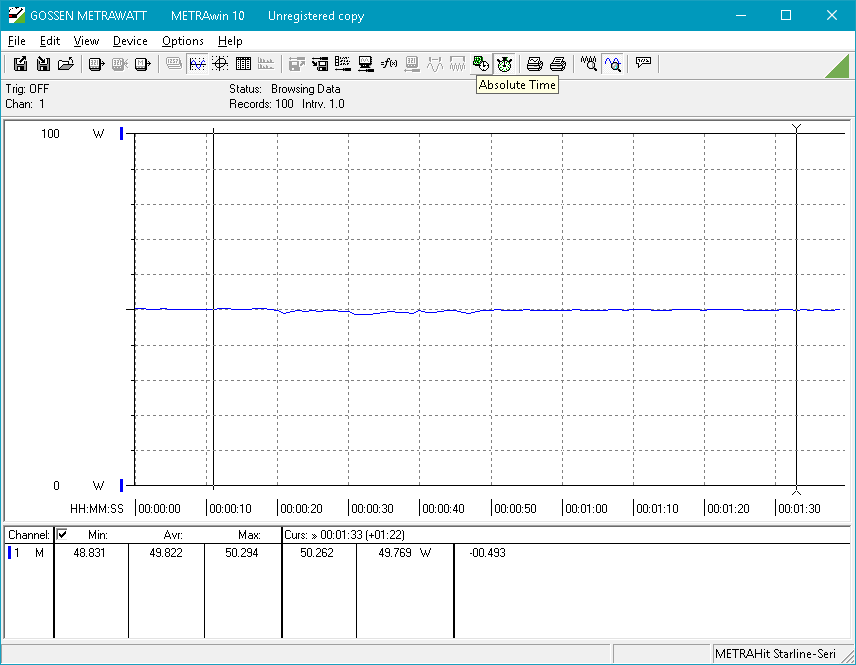Screen dimensions: 856x665
Task: Toggle the Absolute Time stopwatch icon
Action: (504, 64)
